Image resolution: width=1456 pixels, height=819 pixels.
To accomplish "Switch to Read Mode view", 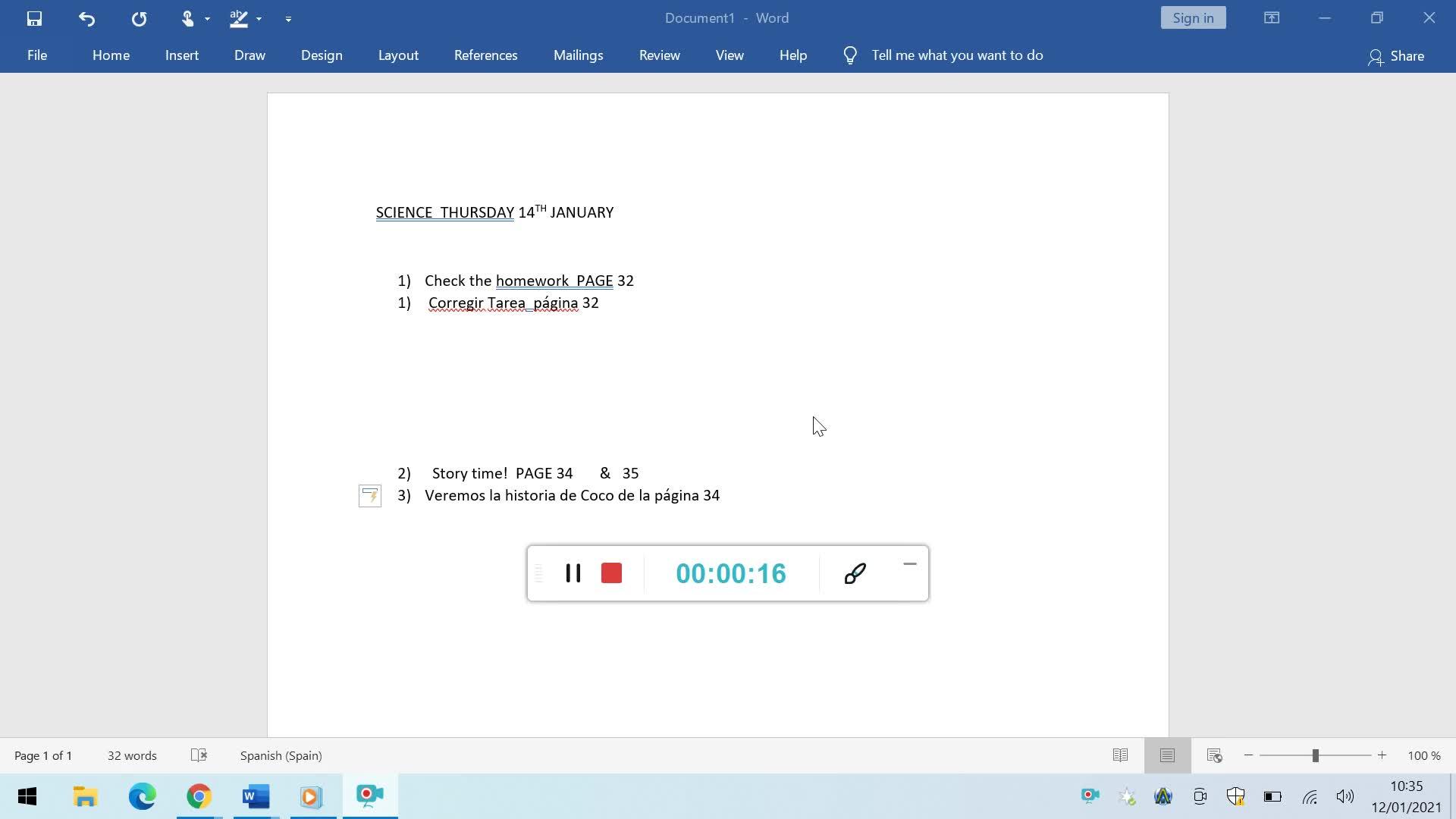I will [x=1120, y=755].
